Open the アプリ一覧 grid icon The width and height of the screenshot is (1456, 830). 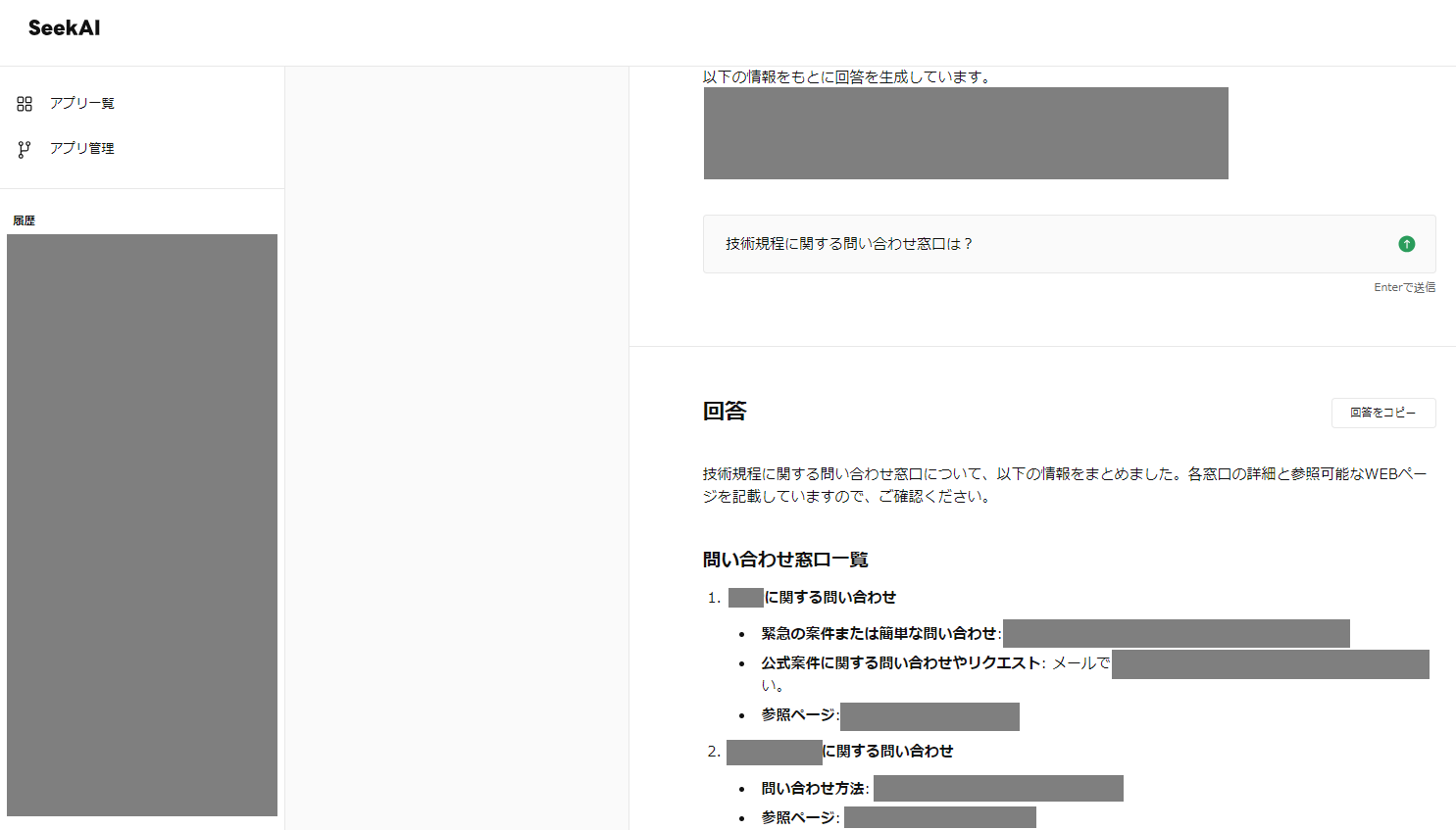point(24,103)
